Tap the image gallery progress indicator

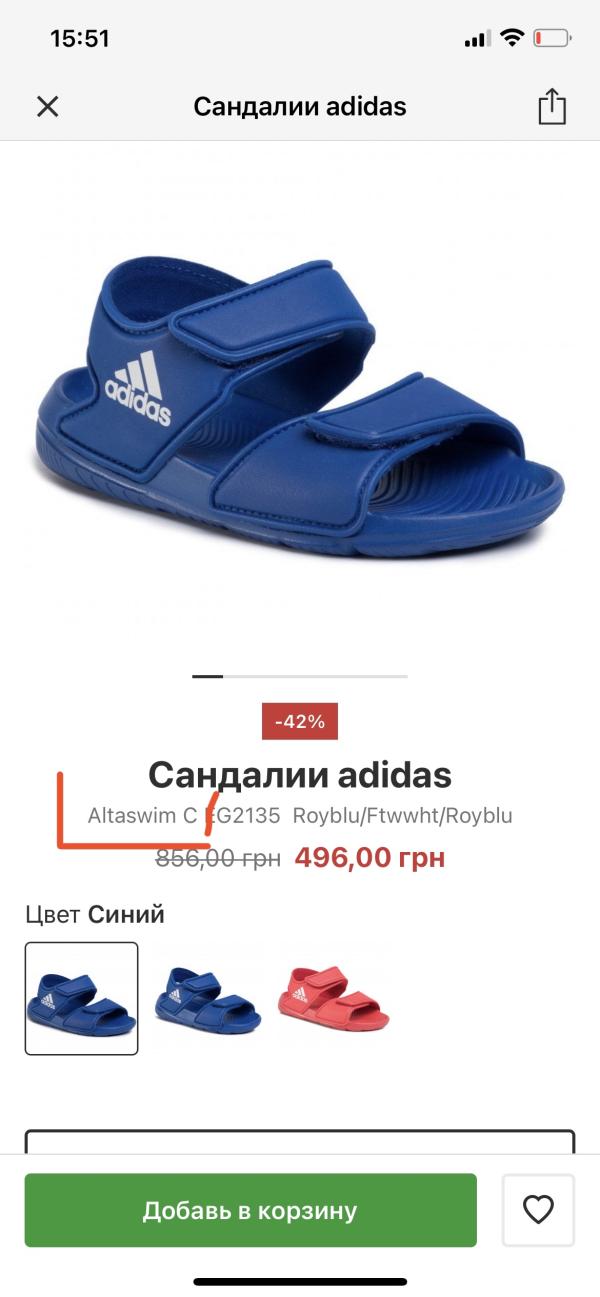coord(300,677)
